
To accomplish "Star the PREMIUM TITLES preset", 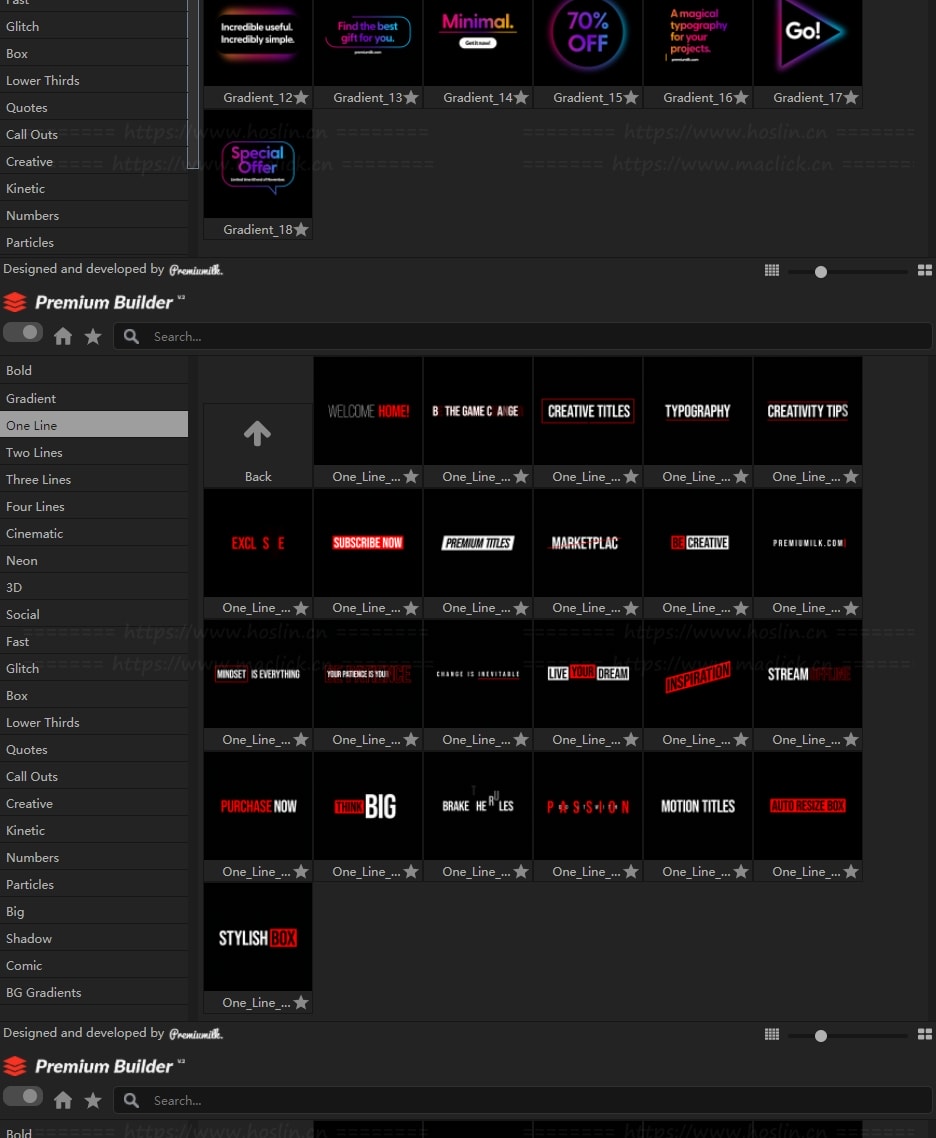I will (521, 608).
